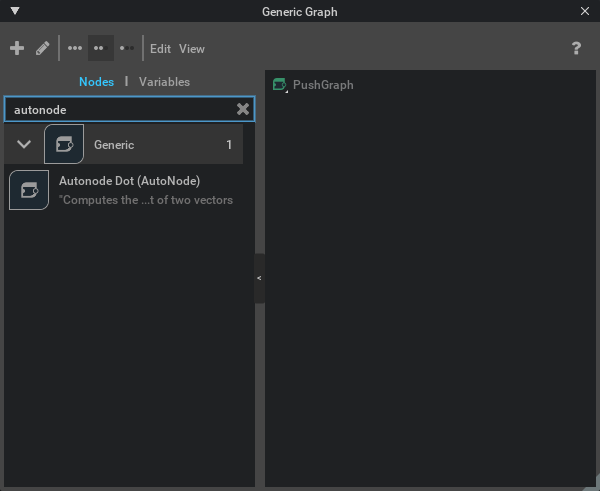600x491 pixels.
Task: Open the View menu
Action: 192,48
